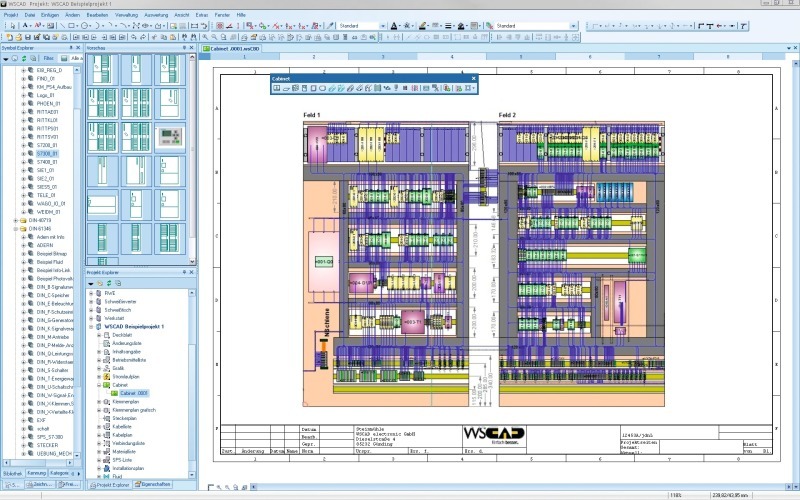
Task: Click the Save diskette icon in second toolbar
Action: pos(28,37)
